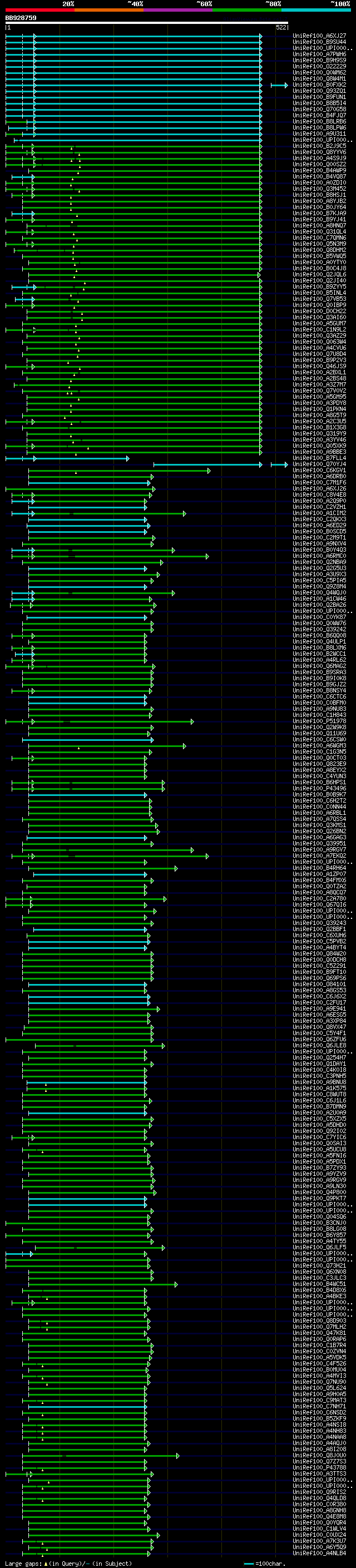356x1568 pixels.
Task: Click the UniRef100_B2J9C5 label
Action: tap(319, 146)
